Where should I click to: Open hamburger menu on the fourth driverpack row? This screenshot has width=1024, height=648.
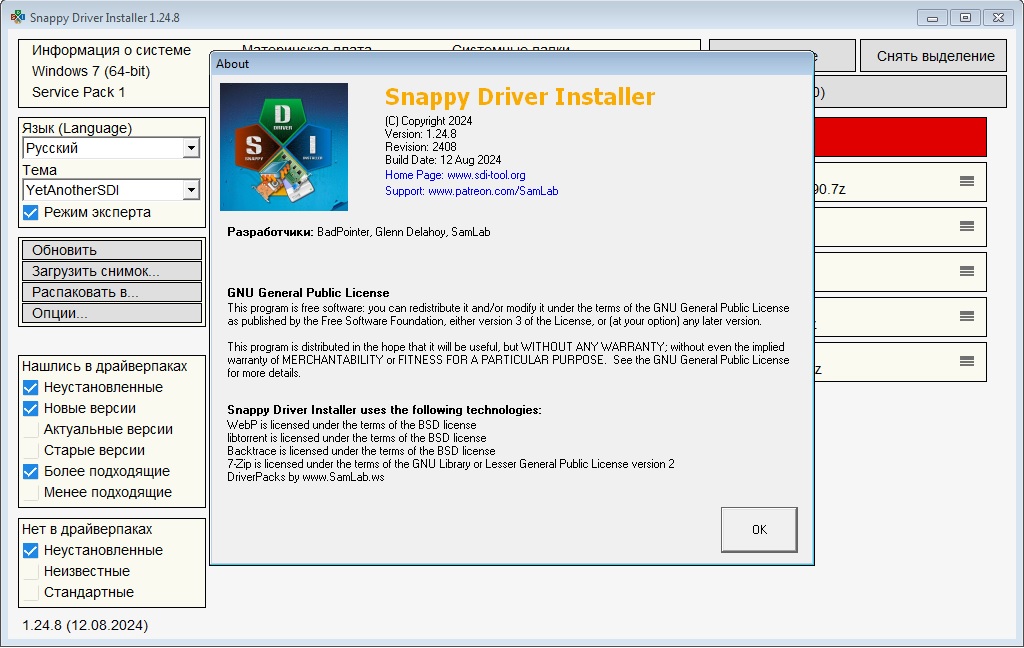click(x=967, y=316)
